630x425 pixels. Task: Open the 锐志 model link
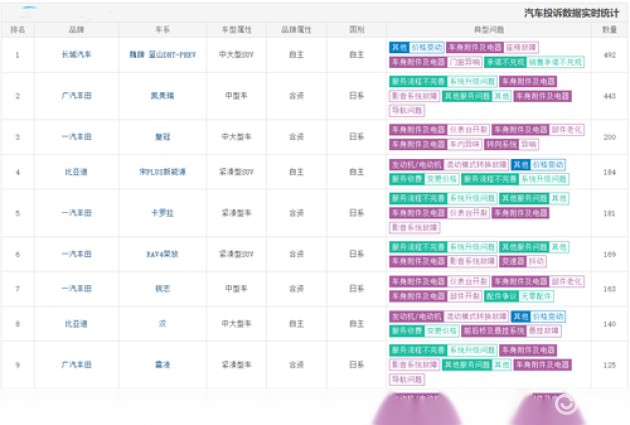162,288
